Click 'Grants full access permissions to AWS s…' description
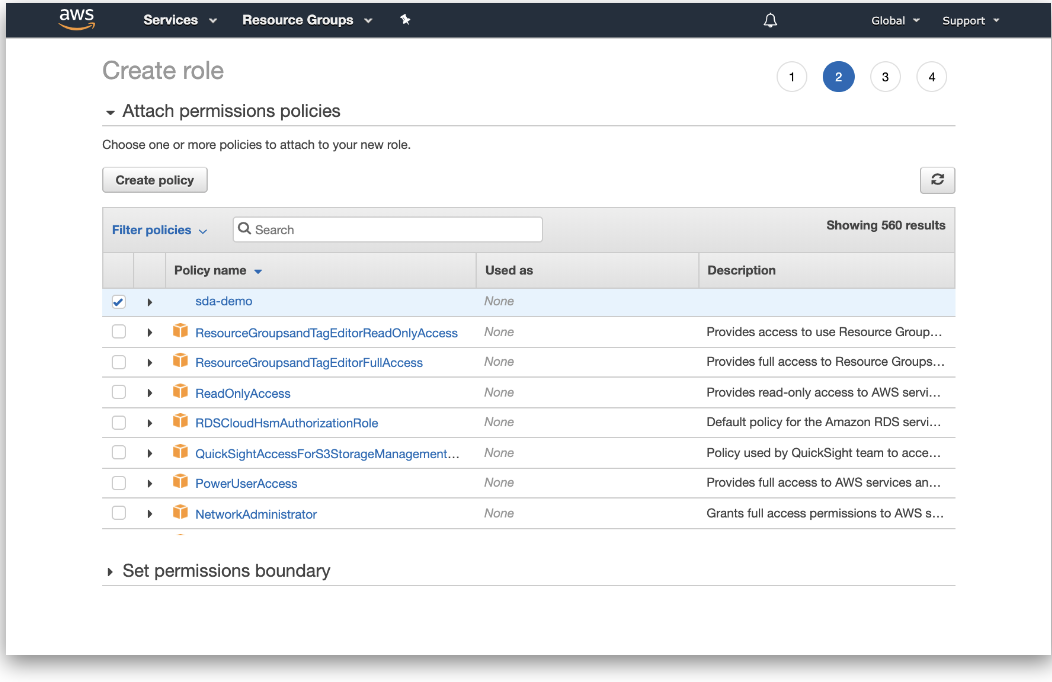This screenshot has height=682, width=1052. tap(825, 513)
